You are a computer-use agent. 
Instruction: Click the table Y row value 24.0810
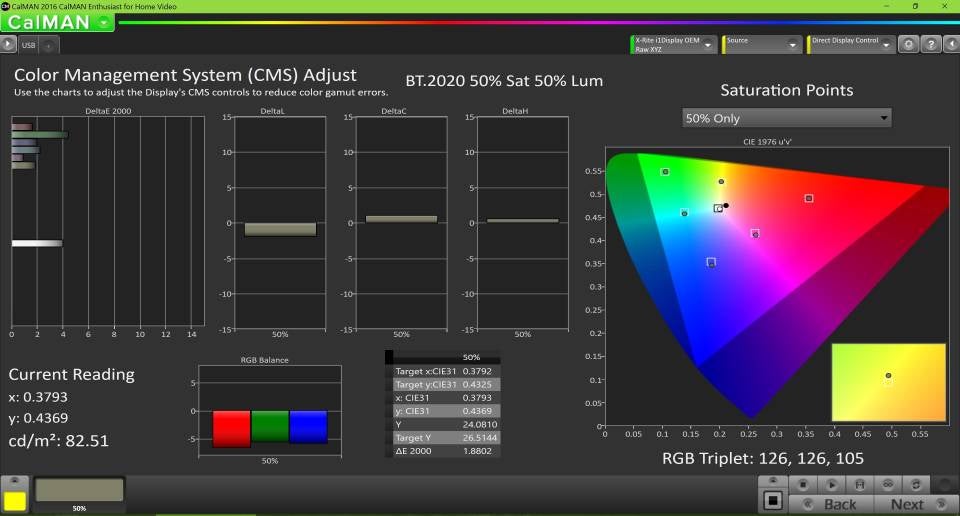(x=480, y=424)
